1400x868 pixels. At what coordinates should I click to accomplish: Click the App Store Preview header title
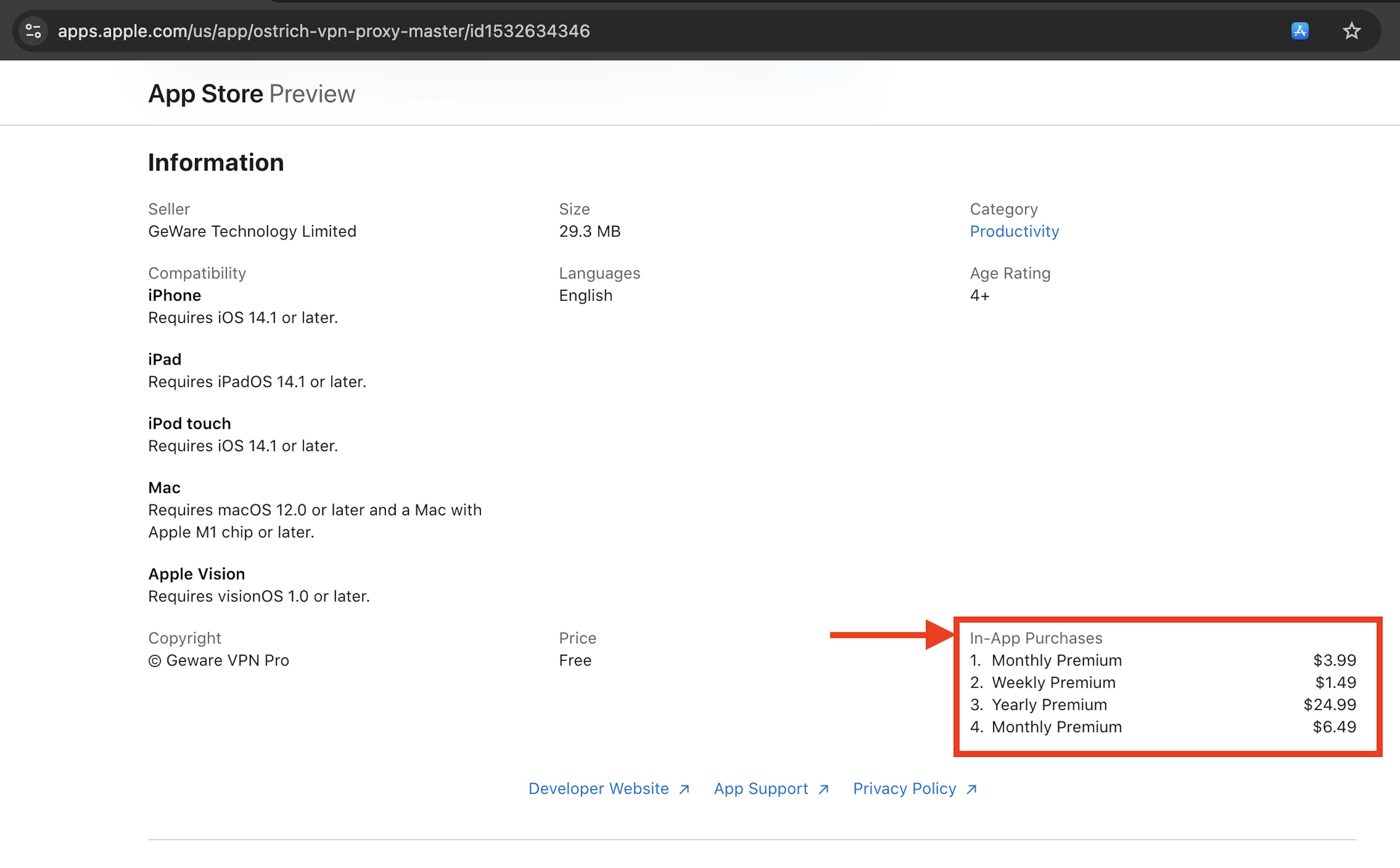[x=252, y=94]
